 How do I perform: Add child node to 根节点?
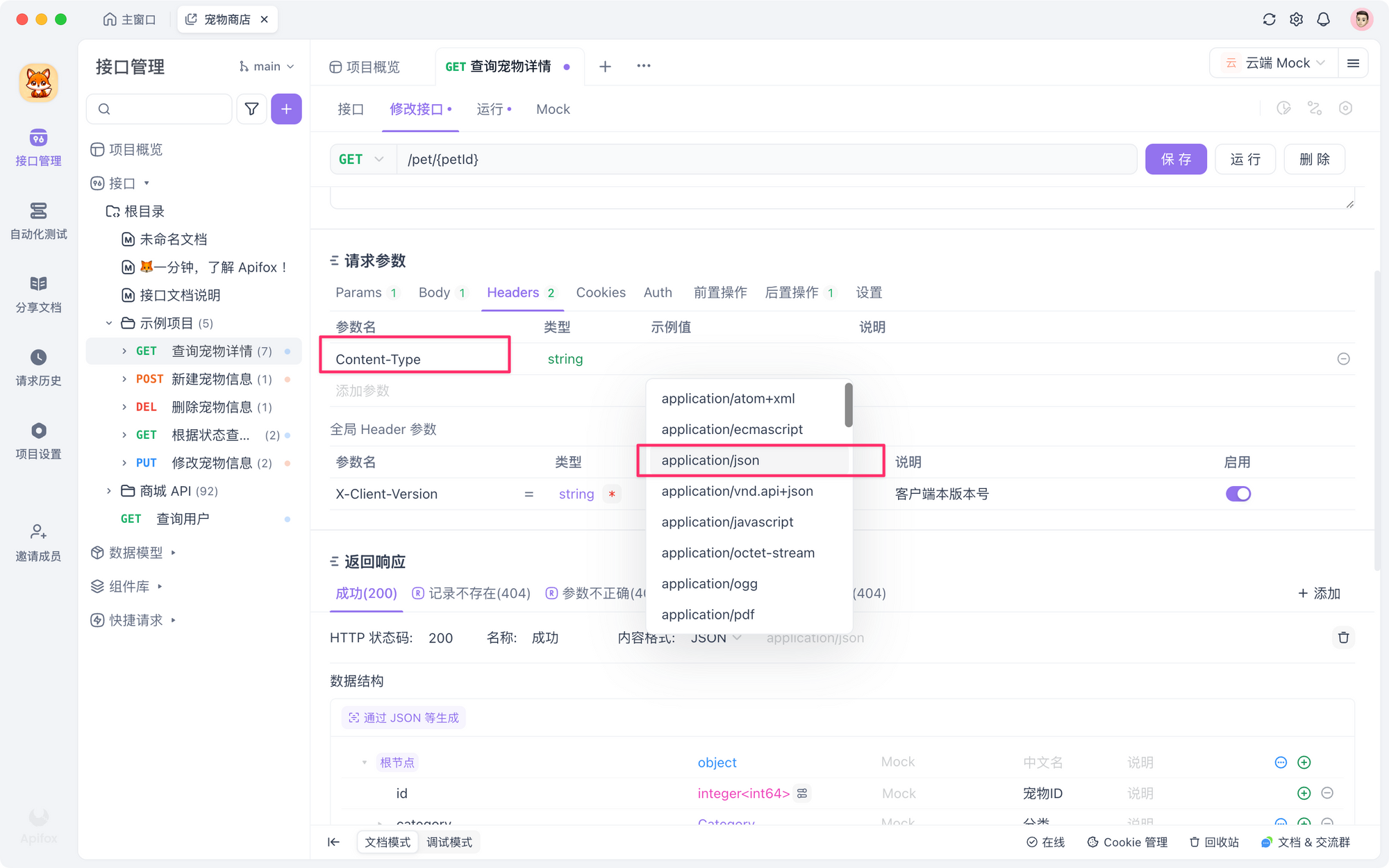pos(1304,762)
